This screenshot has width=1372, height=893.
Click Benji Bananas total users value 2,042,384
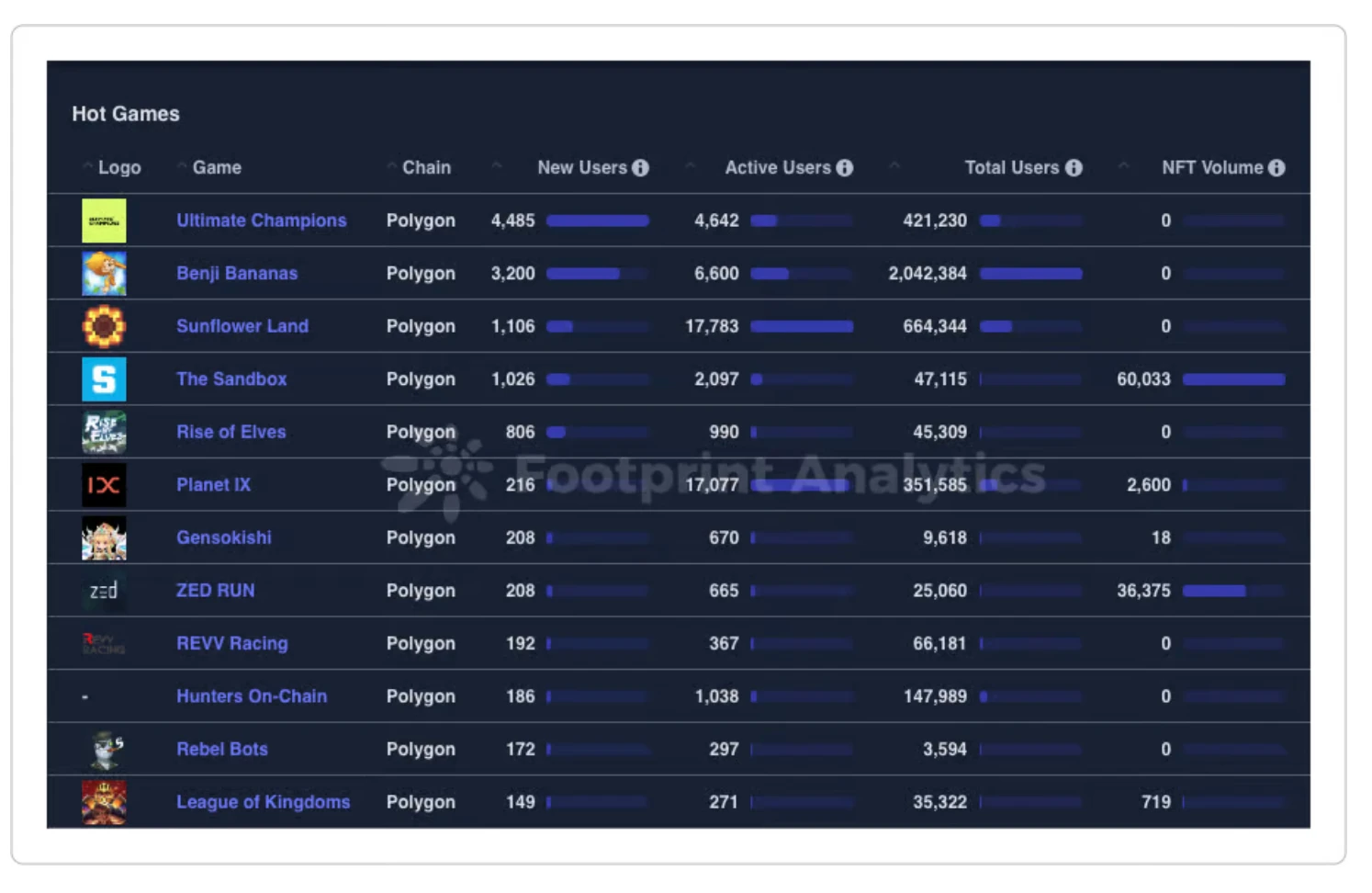click(928, 274)
